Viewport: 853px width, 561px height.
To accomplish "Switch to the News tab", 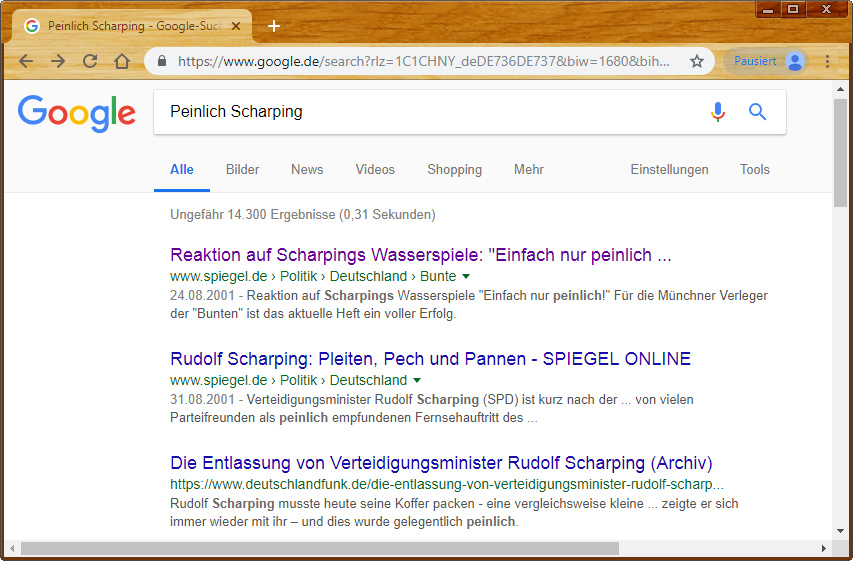I will 307,169.
